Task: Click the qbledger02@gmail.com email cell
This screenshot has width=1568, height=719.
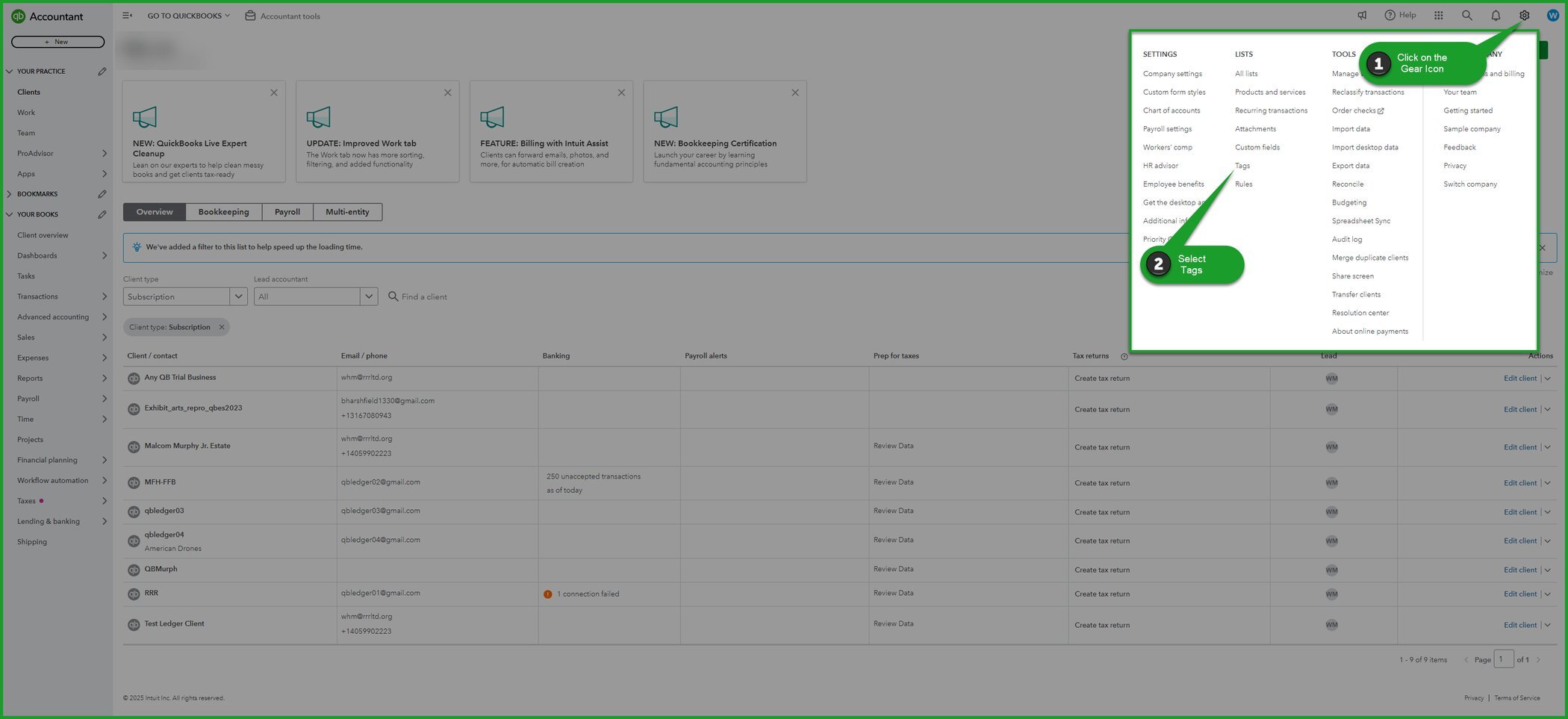Action: click(x=380, y=482)
